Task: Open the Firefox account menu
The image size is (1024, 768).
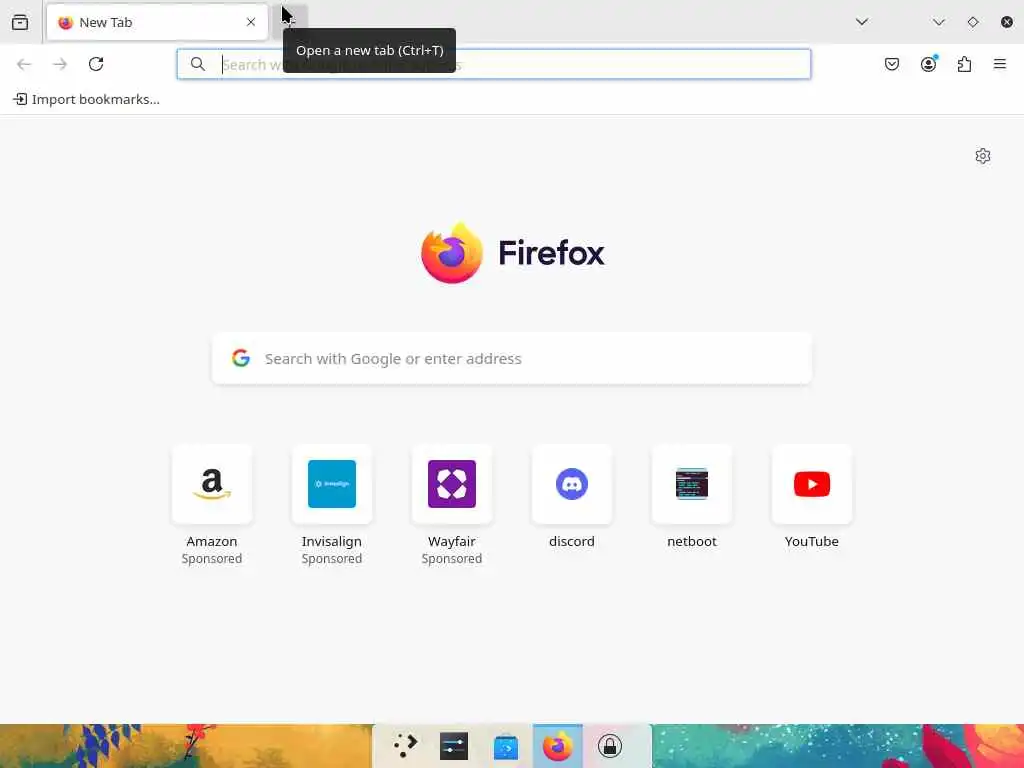Action: point(929,64)
